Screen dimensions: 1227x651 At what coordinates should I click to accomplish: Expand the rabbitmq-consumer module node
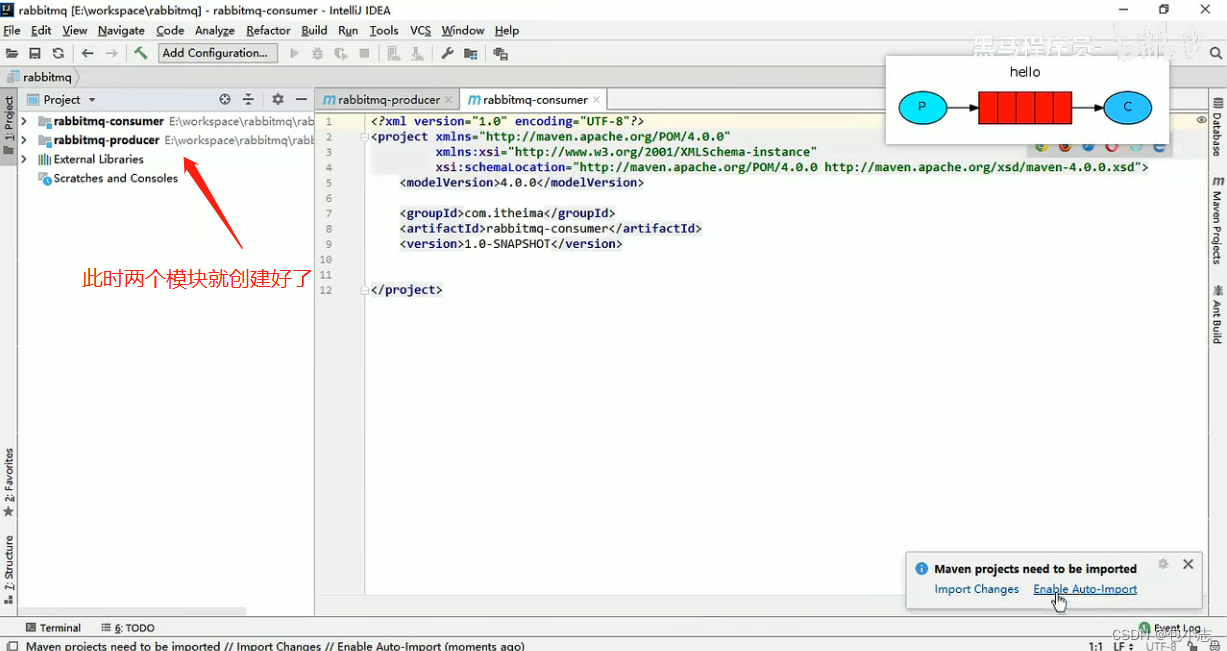24,121
